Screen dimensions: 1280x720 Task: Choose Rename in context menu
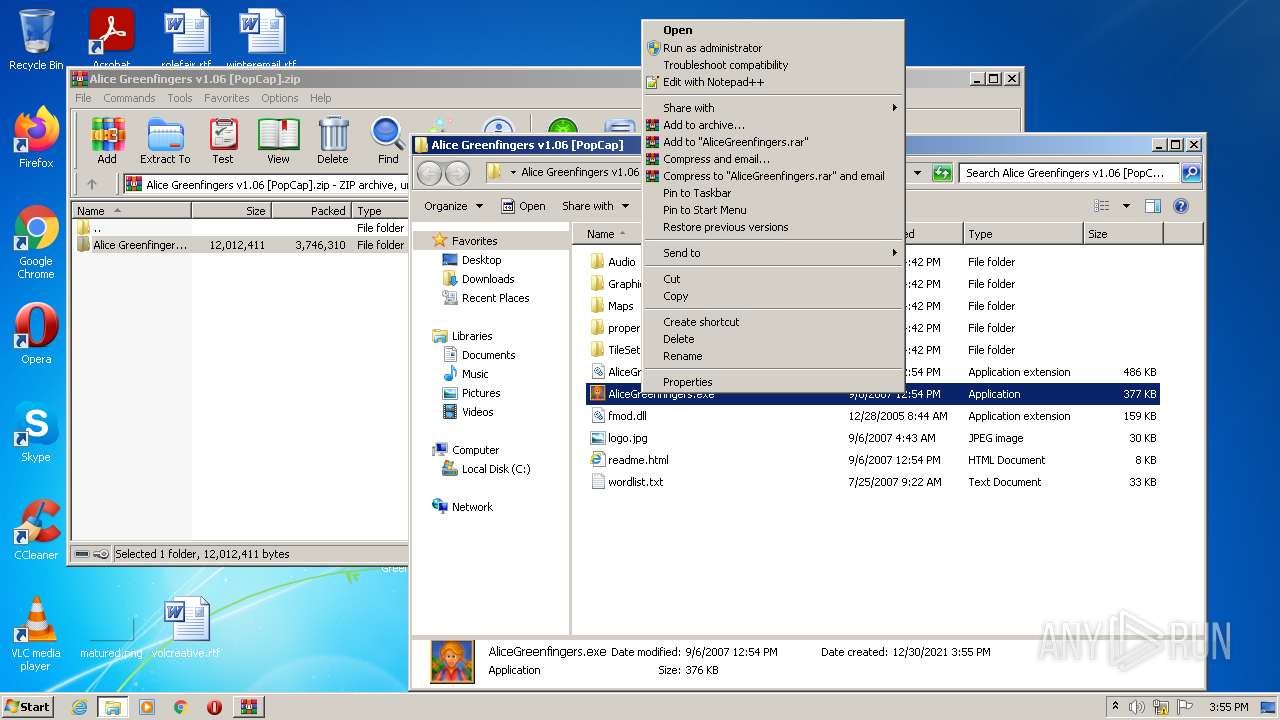(x=682, y=356)
